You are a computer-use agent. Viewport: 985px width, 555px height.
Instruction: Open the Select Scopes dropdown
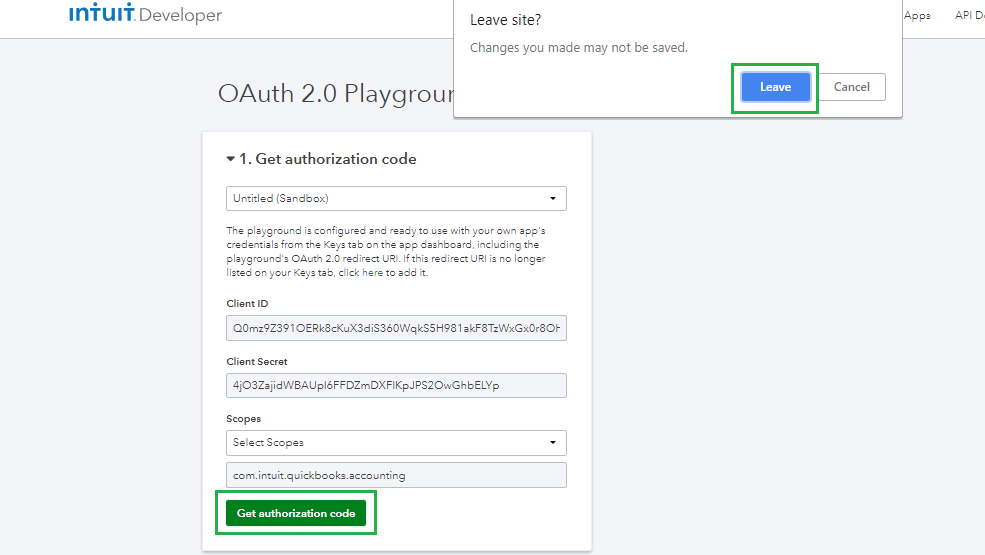tap(396, 442)
